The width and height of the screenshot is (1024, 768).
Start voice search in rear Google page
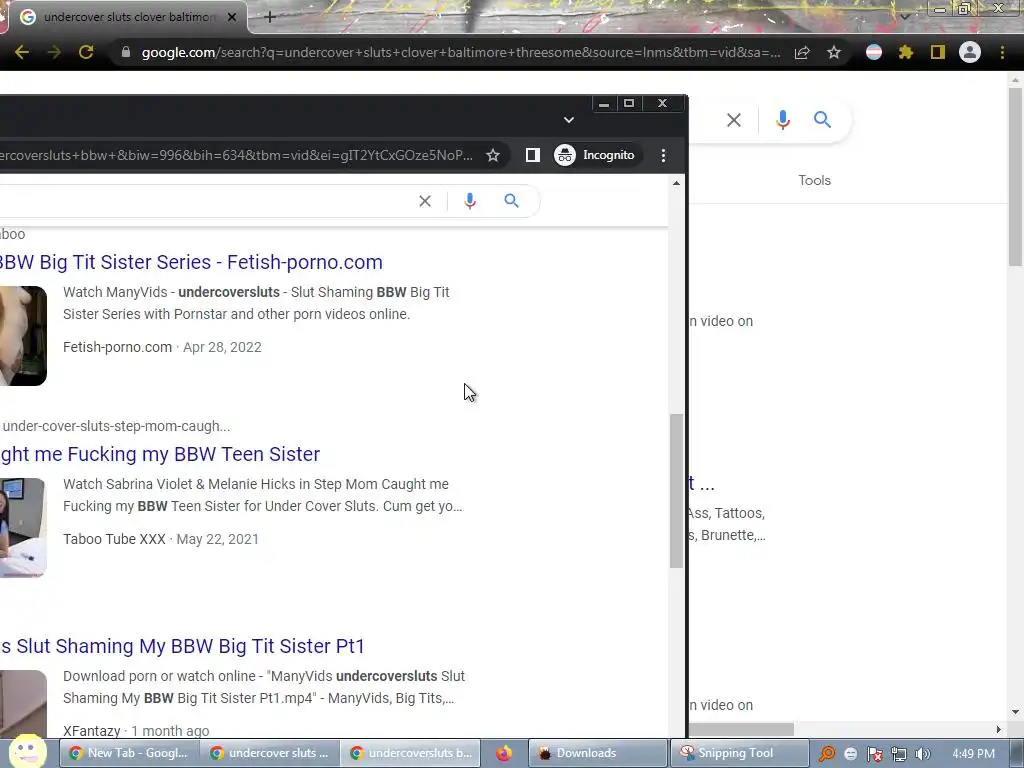tap(782, 120)
